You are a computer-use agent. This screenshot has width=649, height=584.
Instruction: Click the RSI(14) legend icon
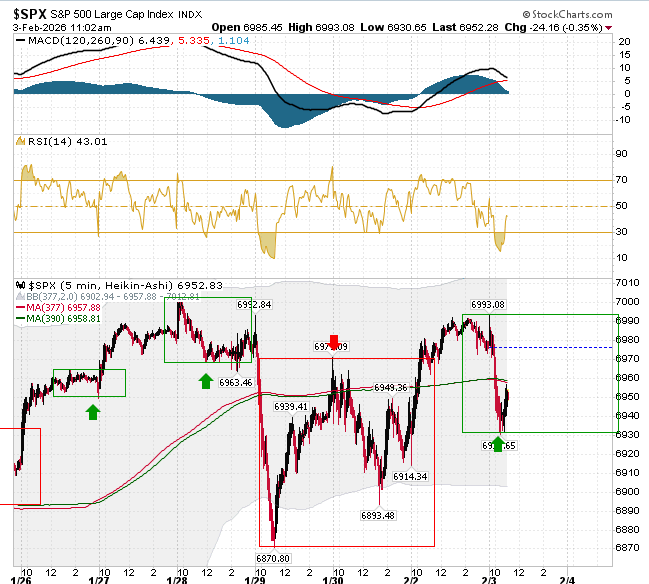click(x=20, y=141)
